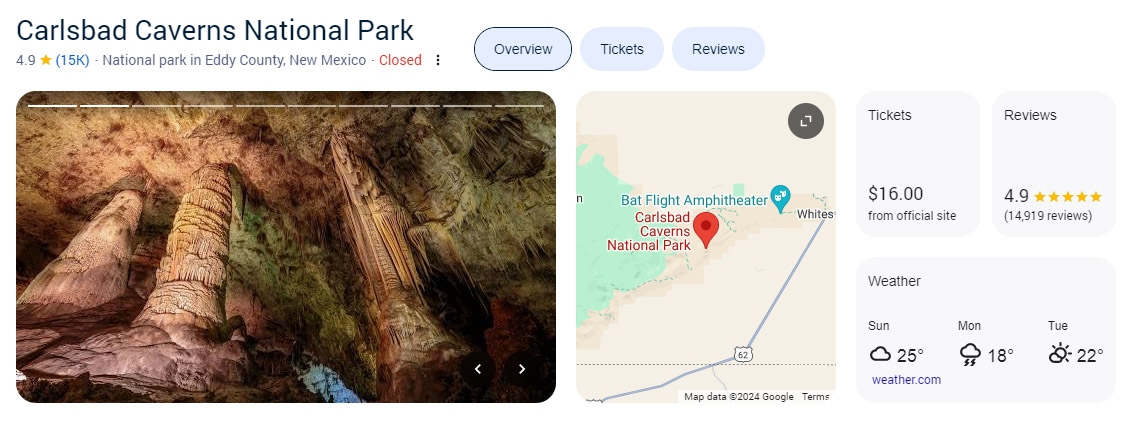Show next photo with right arrow
Image resolution: width=1125 pixels, height=422 pixels.
522,369
